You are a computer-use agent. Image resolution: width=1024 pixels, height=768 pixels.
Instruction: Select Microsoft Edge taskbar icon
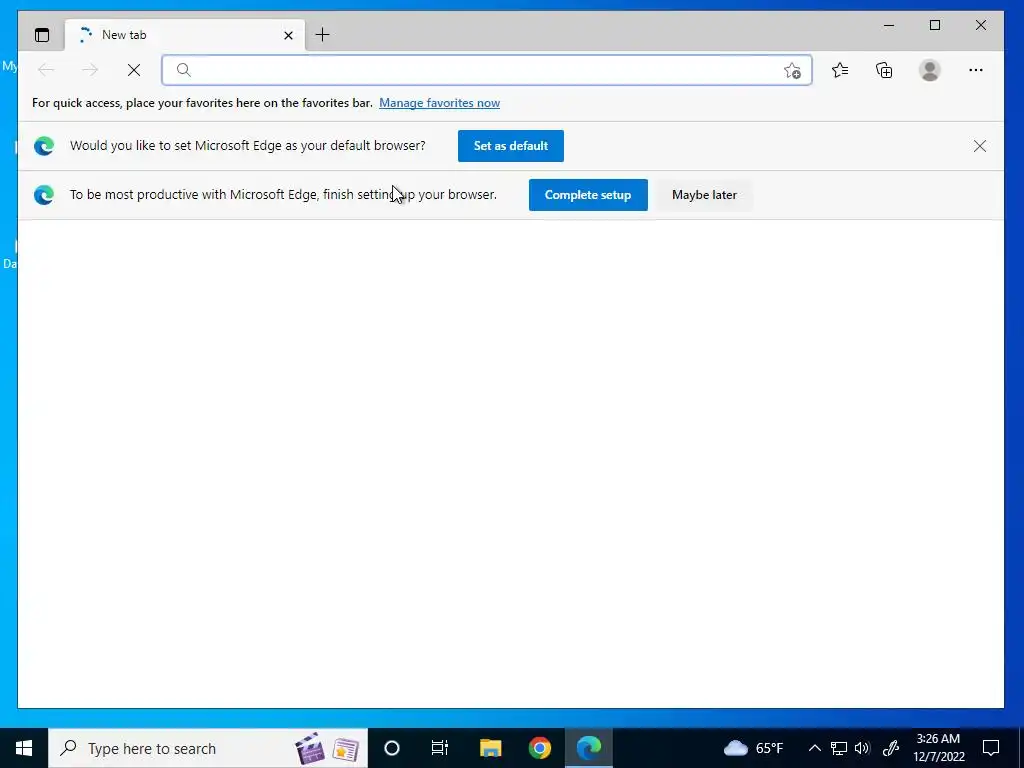588,748
